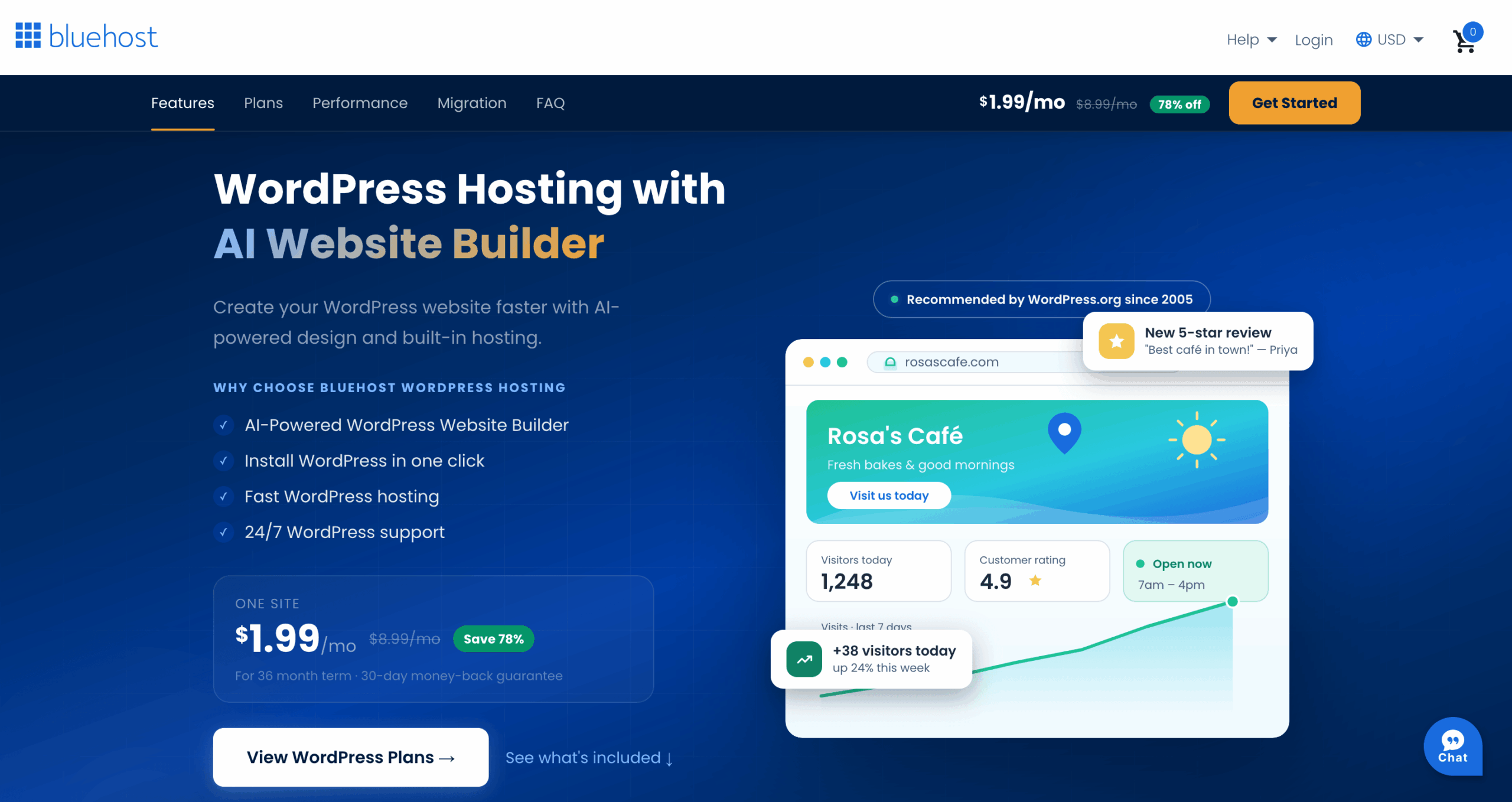Click the Customer rating 4.9 card
1512x802 pixels.
click(1037, 571)
